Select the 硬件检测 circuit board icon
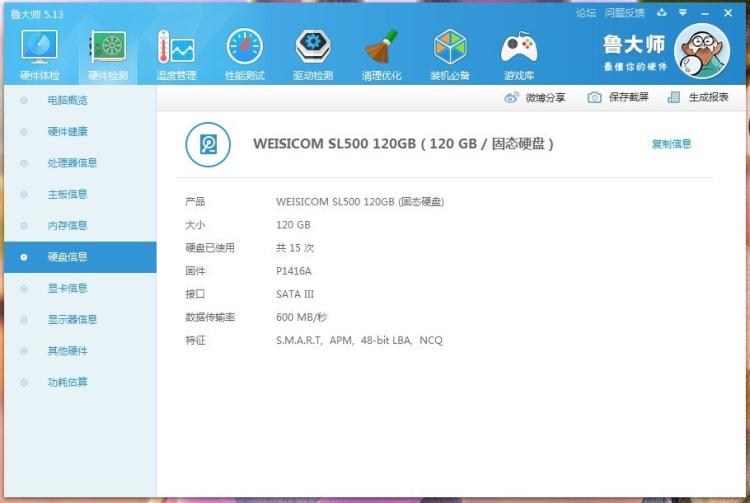This screenshot has width=750, height=503. coord(108,46)
